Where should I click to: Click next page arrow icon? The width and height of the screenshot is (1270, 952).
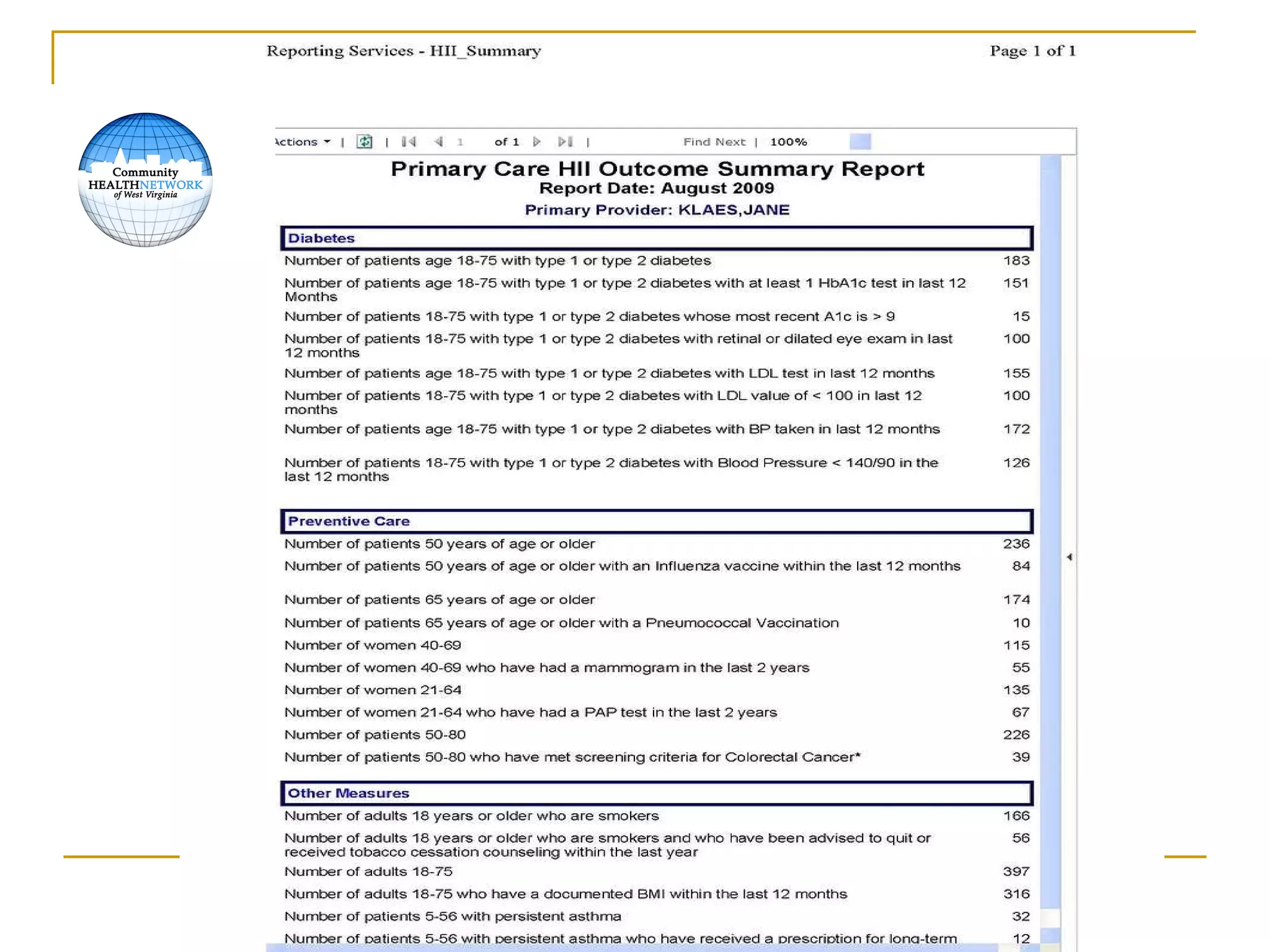point(537,142)
